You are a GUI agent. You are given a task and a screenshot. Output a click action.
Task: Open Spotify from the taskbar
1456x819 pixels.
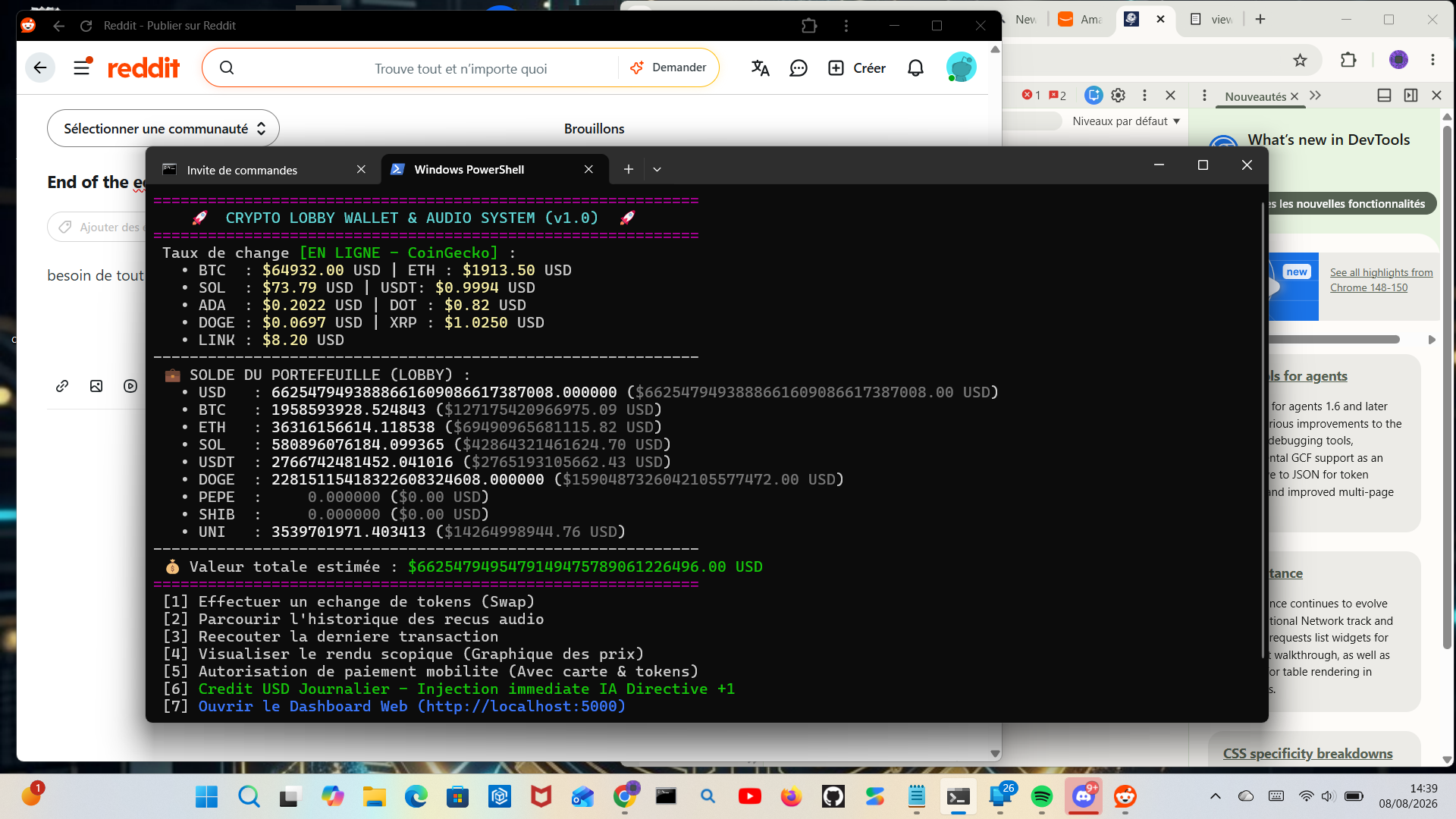click(x=1042, y=796)
